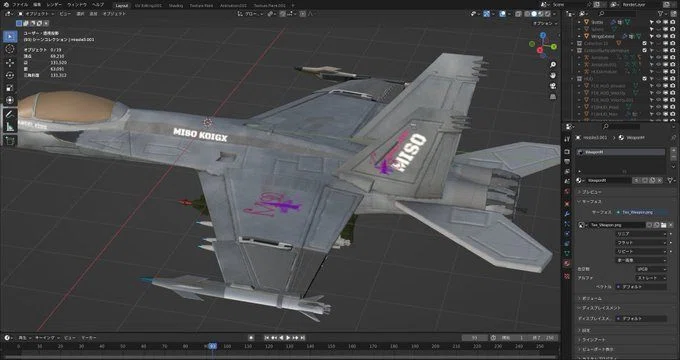680x360 pixels.
Task: Open the レンダー menu
Action: click(x=54, y=5)
